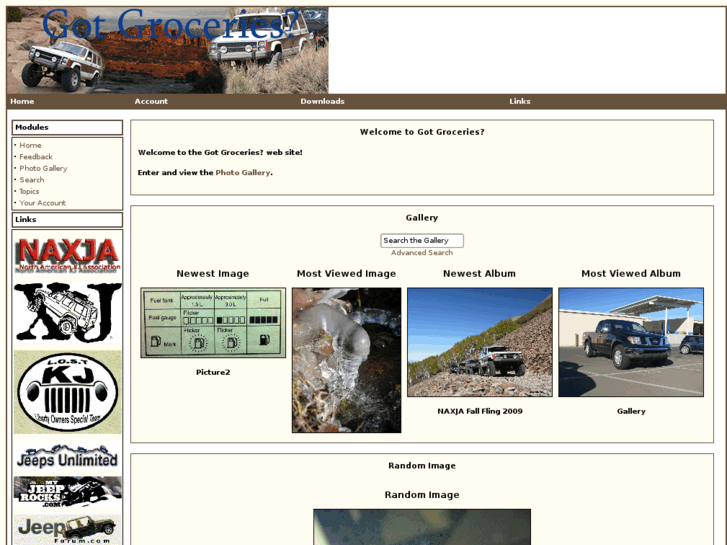The image size is (727, 545).
Task: Click the Got Groceries? header banner
Action: tap(167, 50)
